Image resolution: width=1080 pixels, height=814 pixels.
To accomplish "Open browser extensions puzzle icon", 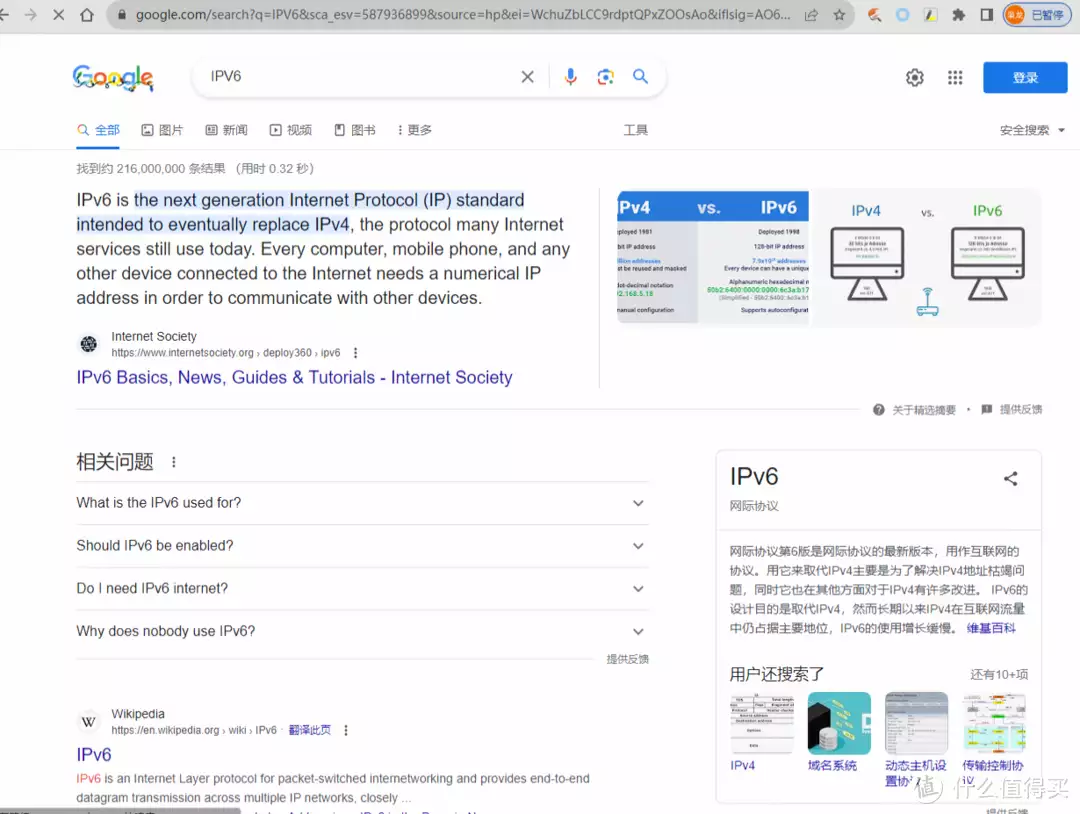I will pyautogui.click(x=958, y=14).
